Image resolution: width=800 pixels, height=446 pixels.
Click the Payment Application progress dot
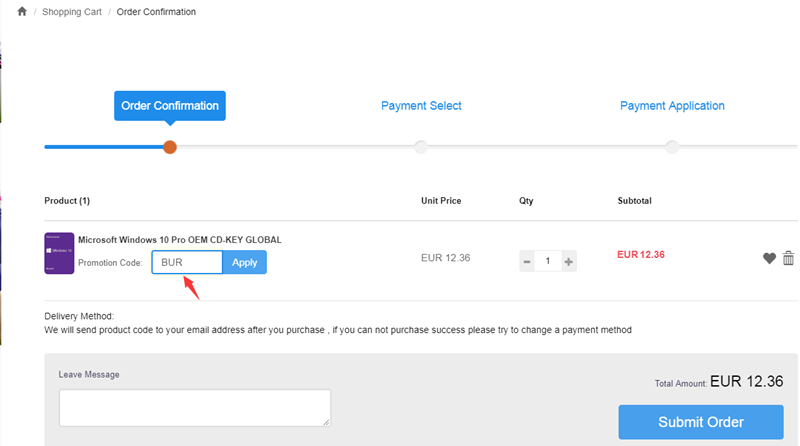(672, 147)
